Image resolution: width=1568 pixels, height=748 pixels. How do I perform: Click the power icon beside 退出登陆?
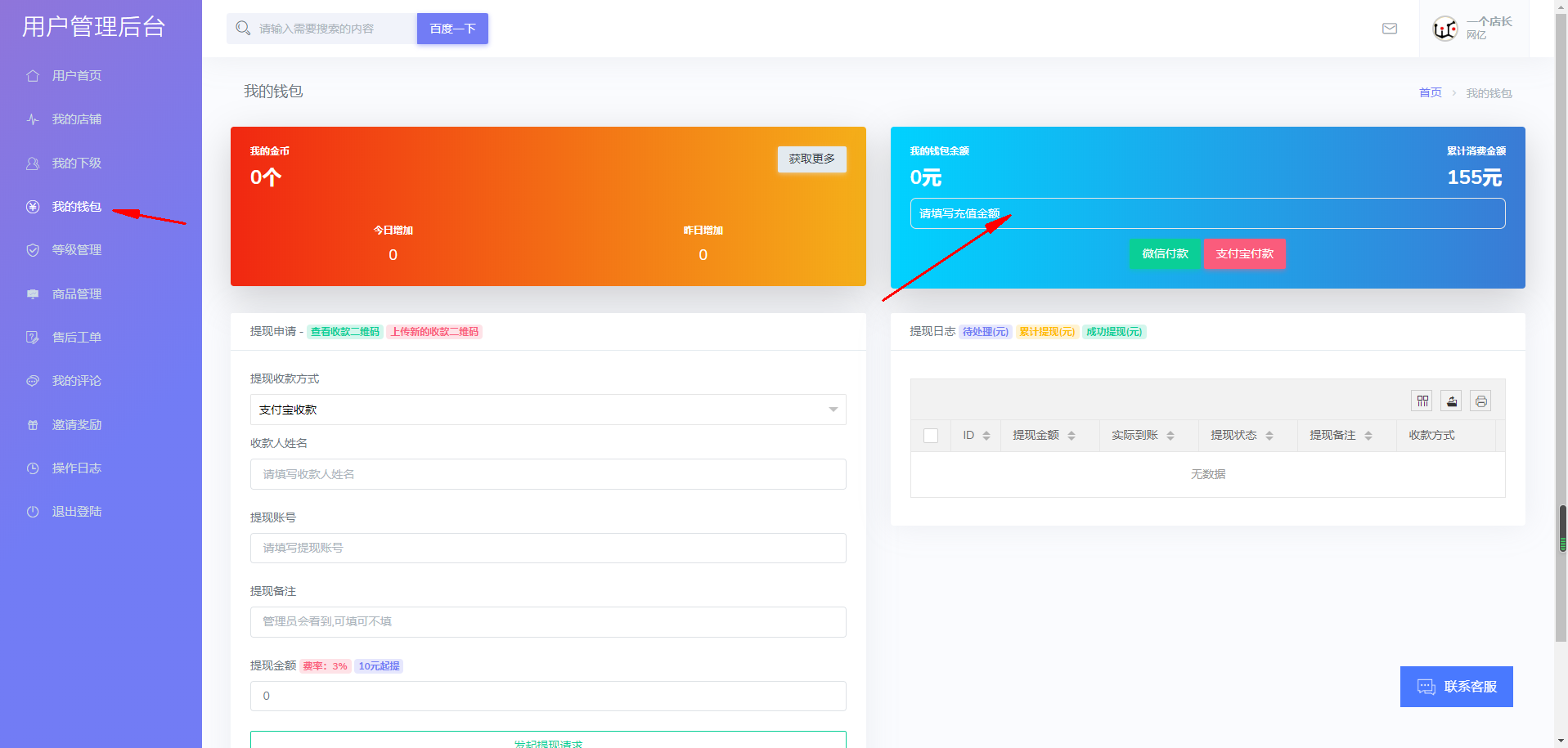coord(33,512)
